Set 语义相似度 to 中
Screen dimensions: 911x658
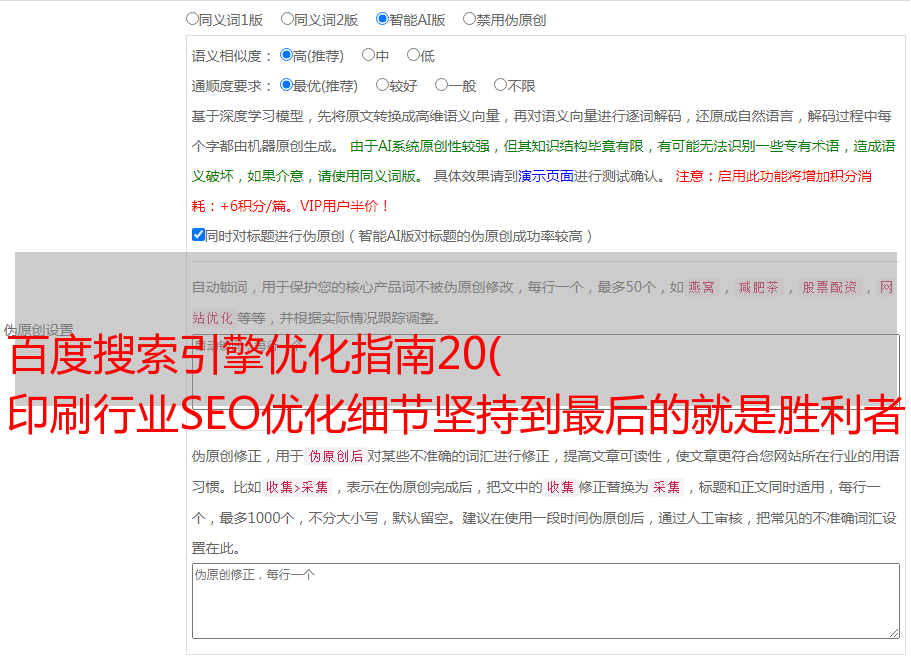click(368, 55)
